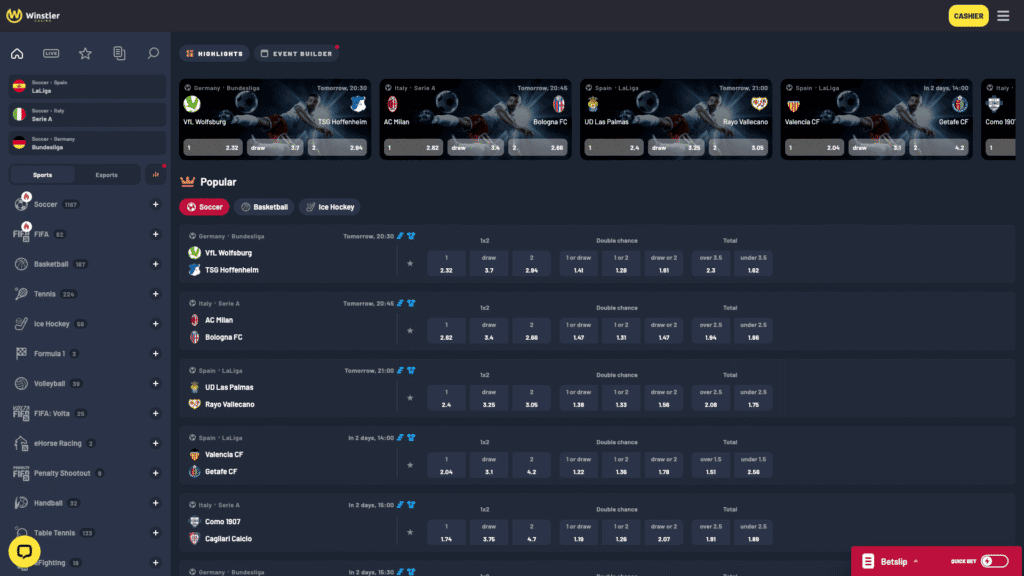The image size is (1024, 576).
Task: Favorite the AC Milan match star
Action: pos(410,331)
